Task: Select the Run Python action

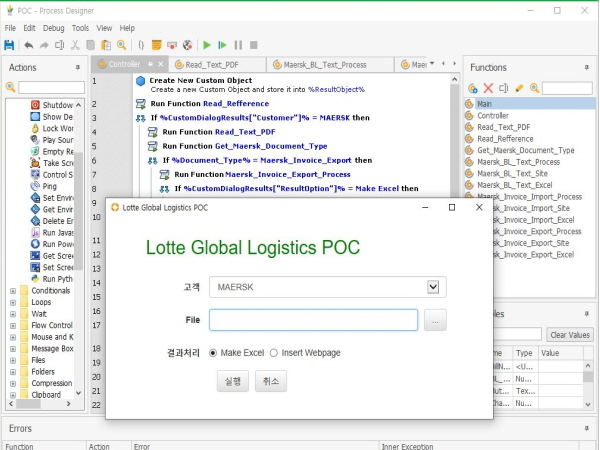Action: pos(52,279)
